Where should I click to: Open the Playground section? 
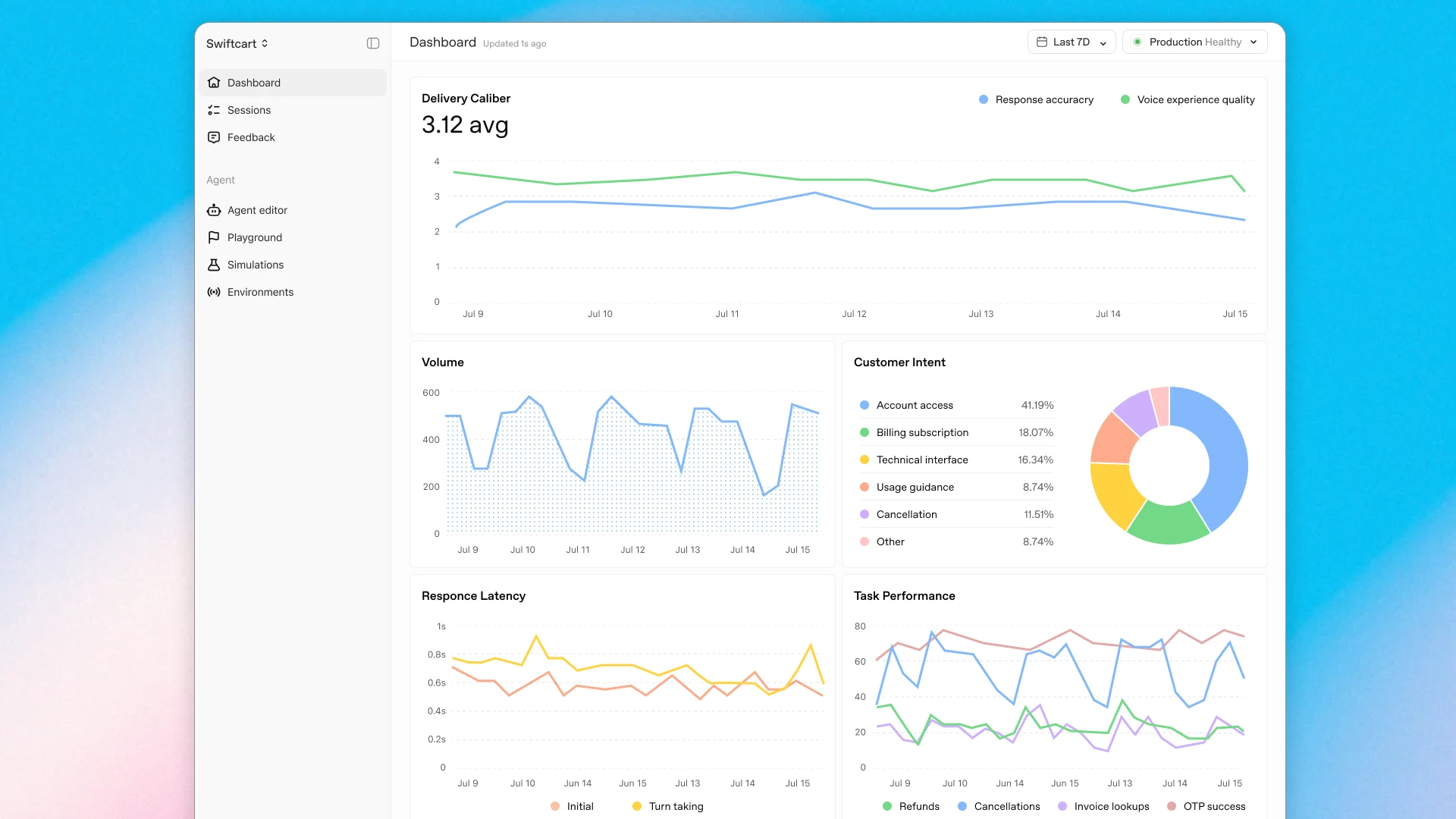[293, 237]
